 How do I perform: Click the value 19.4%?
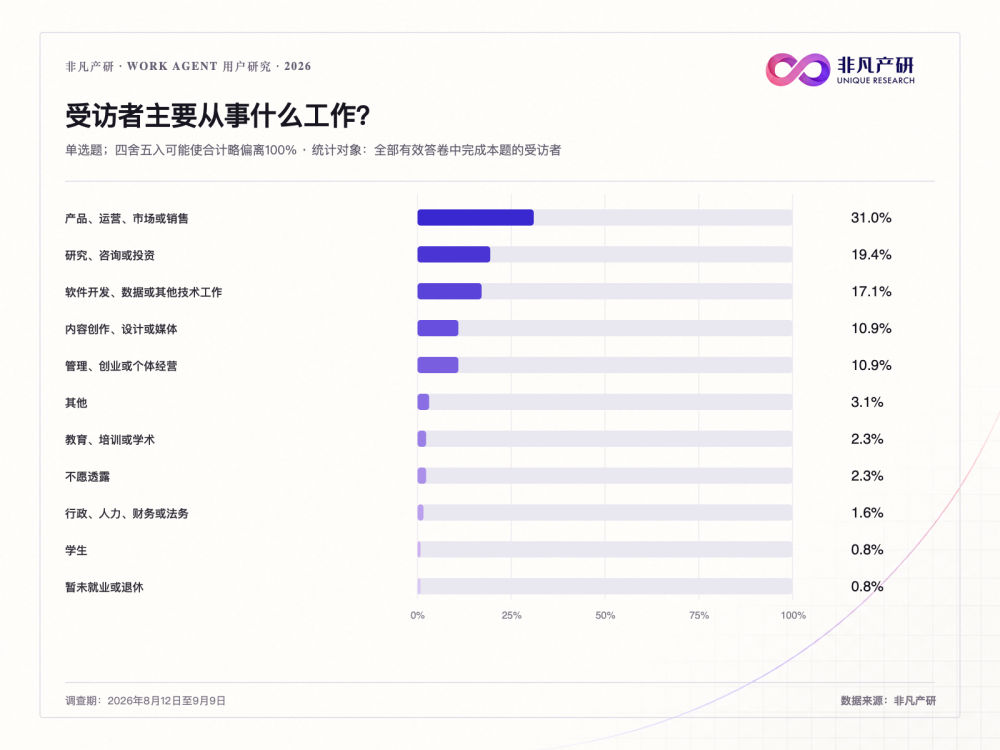[871, 255]
